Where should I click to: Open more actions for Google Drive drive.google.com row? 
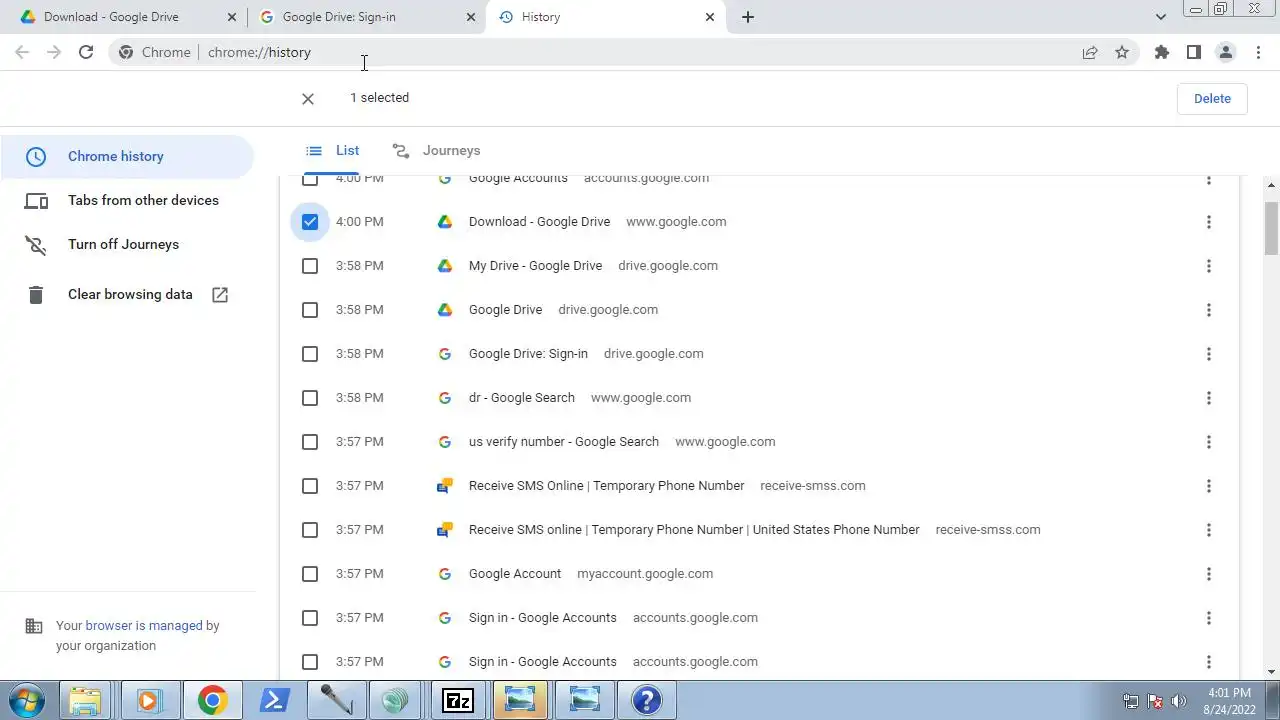click(x=1208, y=310)
